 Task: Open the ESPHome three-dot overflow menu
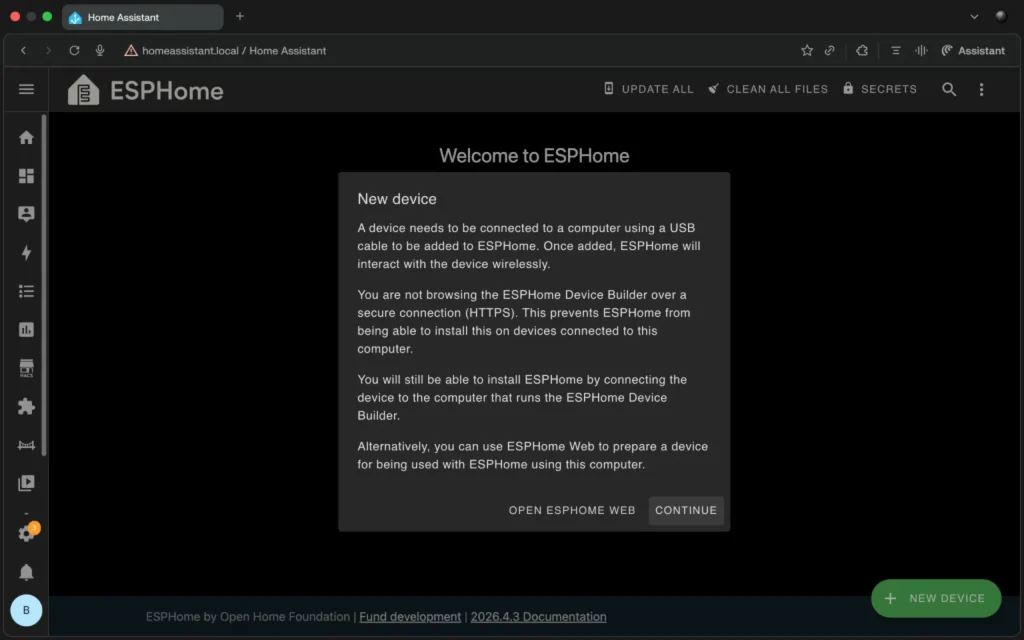pyautogui.click(x=981, y=89)
